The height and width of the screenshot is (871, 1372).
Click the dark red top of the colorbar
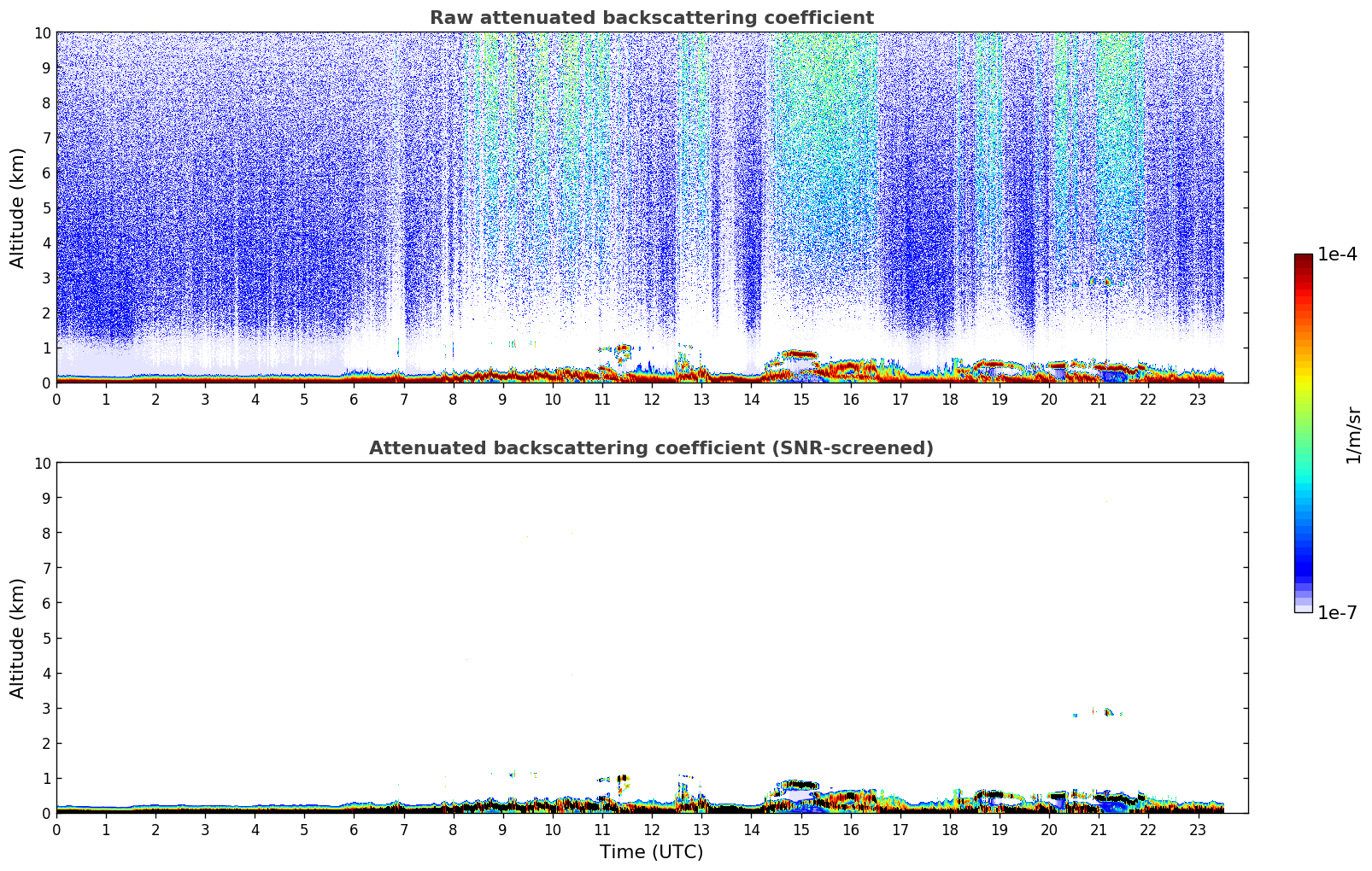(x=1303, y=260)
